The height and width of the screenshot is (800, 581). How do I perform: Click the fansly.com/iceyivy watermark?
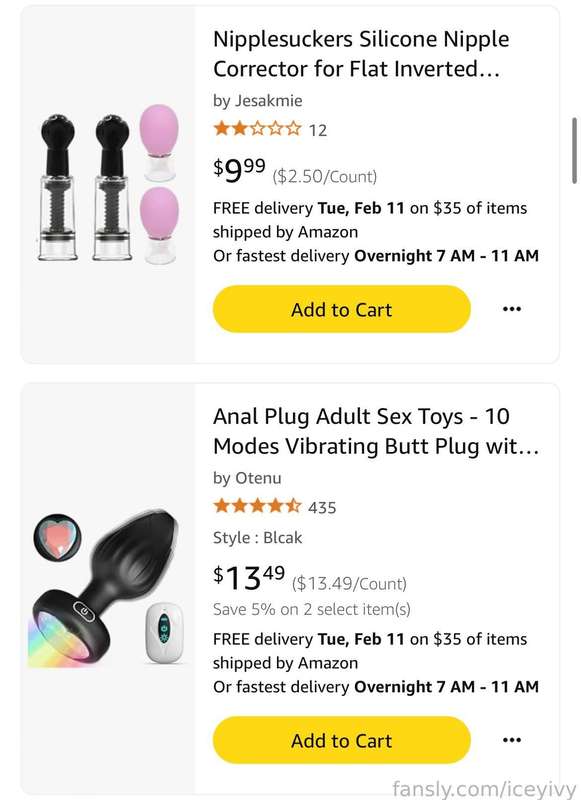[484, 789]
